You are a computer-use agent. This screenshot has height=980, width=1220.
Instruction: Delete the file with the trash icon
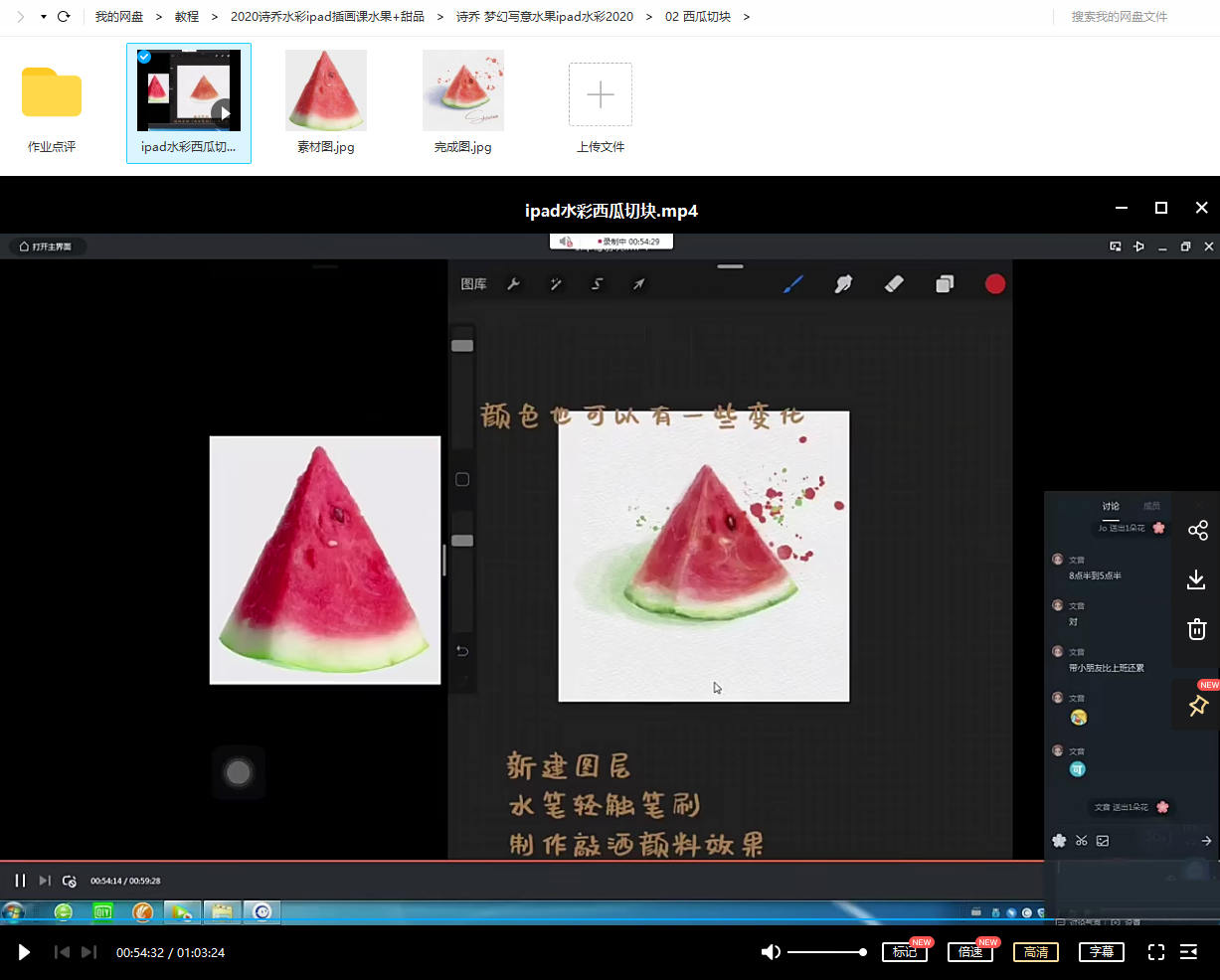(x=1196, y=629)
